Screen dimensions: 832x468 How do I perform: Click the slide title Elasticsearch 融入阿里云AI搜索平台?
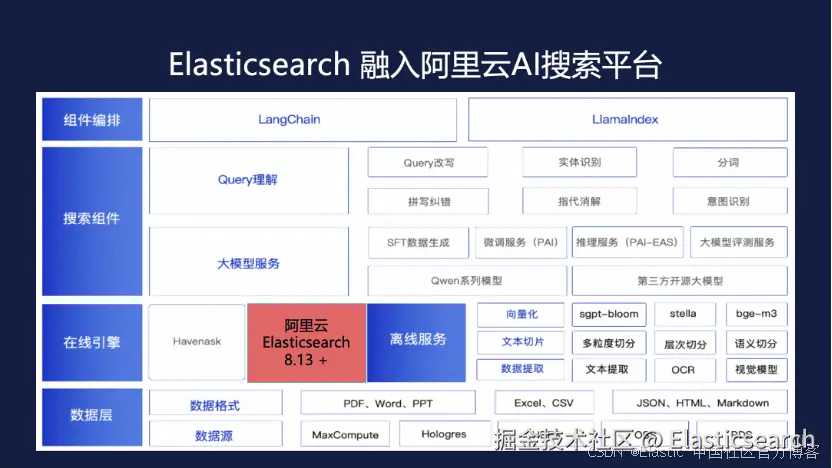click(x=415, y=65)
